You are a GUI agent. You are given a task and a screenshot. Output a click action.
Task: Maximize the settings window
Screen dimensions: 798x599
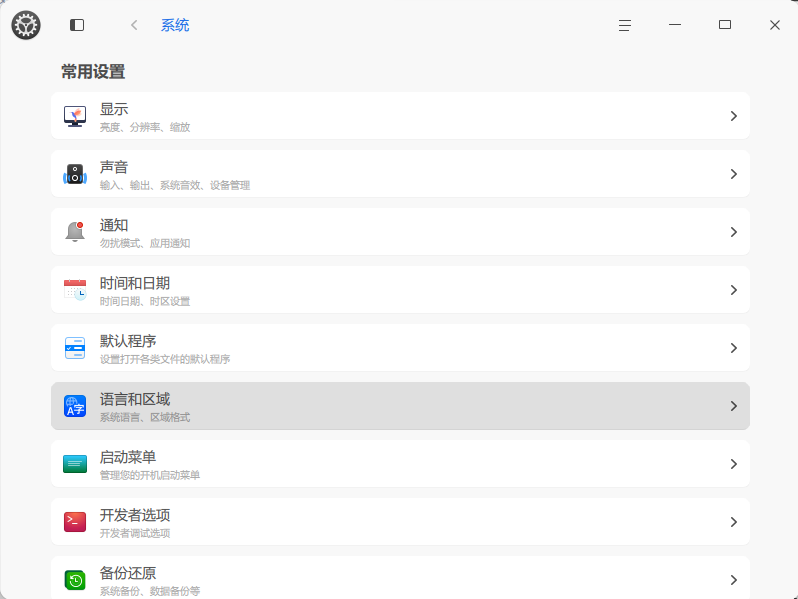pos(725,24)
